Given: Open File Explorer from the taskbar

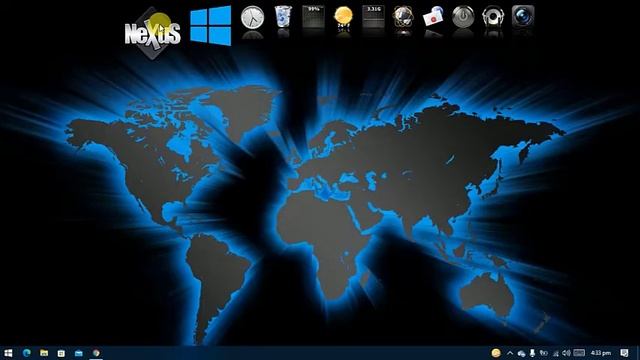Looking at the screenshot, I should pyautogui.click(x=44, y=353).
